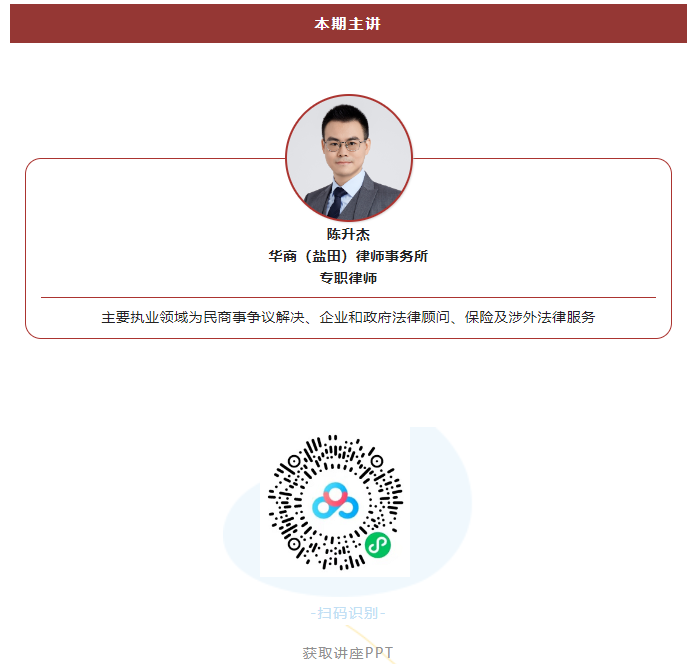Viewport: 695px width, 664px height.
Task: Click the speaker's dark necktie in portrait
Action: pos(337,202)
